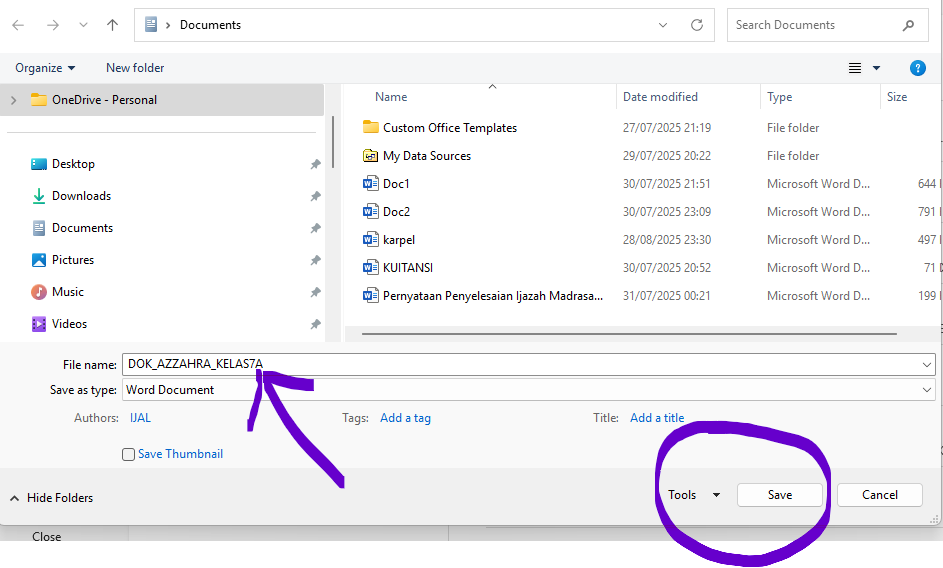Click the Doc1 Word file icon

point(371,184)
